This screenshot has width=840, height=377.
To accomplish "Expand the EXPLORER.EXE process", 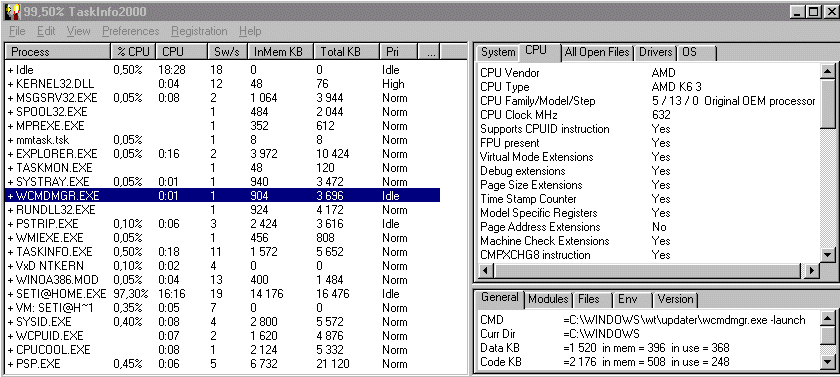I will coord(11,154).
